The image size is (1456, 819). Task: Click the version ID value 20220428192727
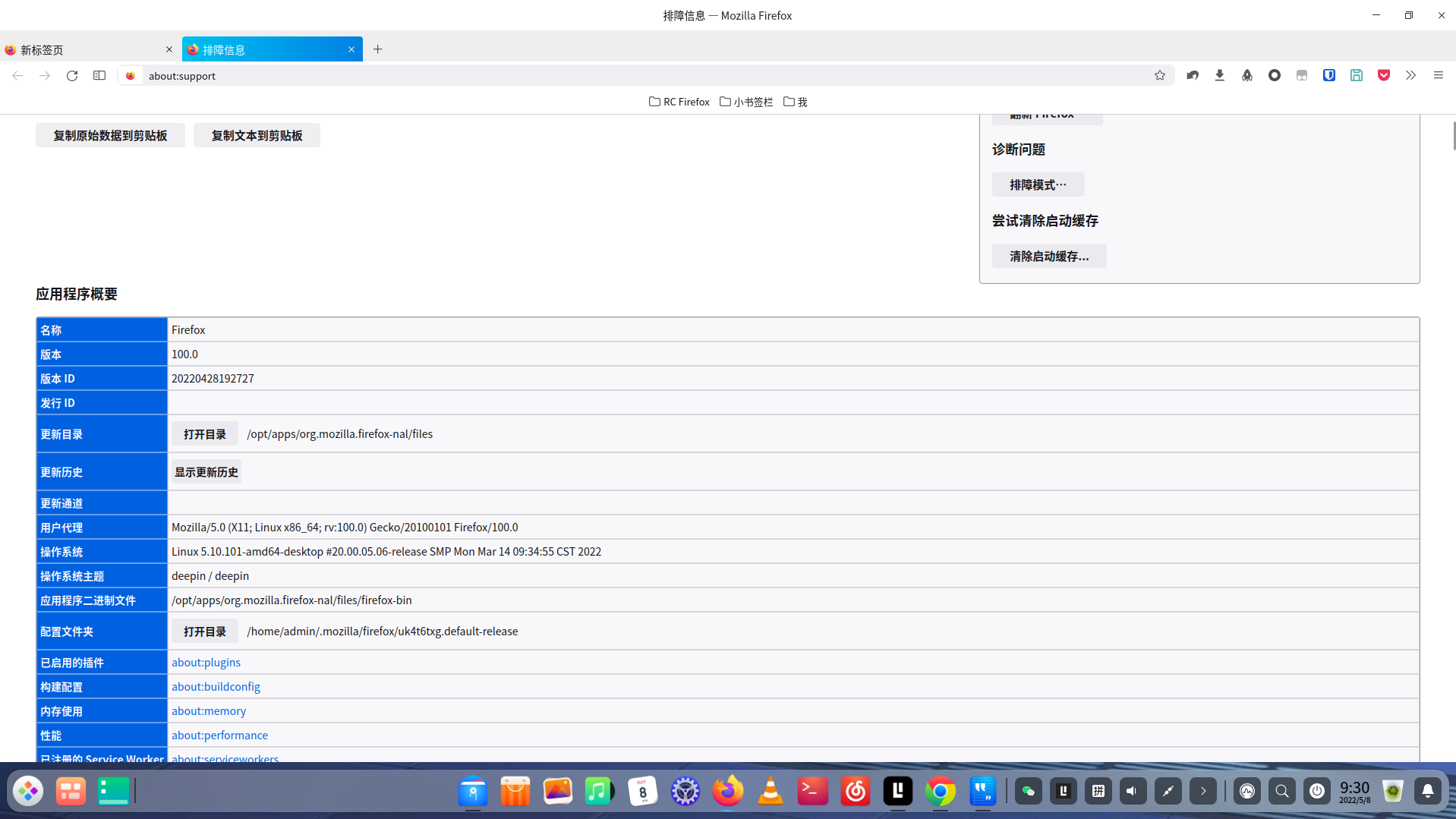click(x=213, y=379)
